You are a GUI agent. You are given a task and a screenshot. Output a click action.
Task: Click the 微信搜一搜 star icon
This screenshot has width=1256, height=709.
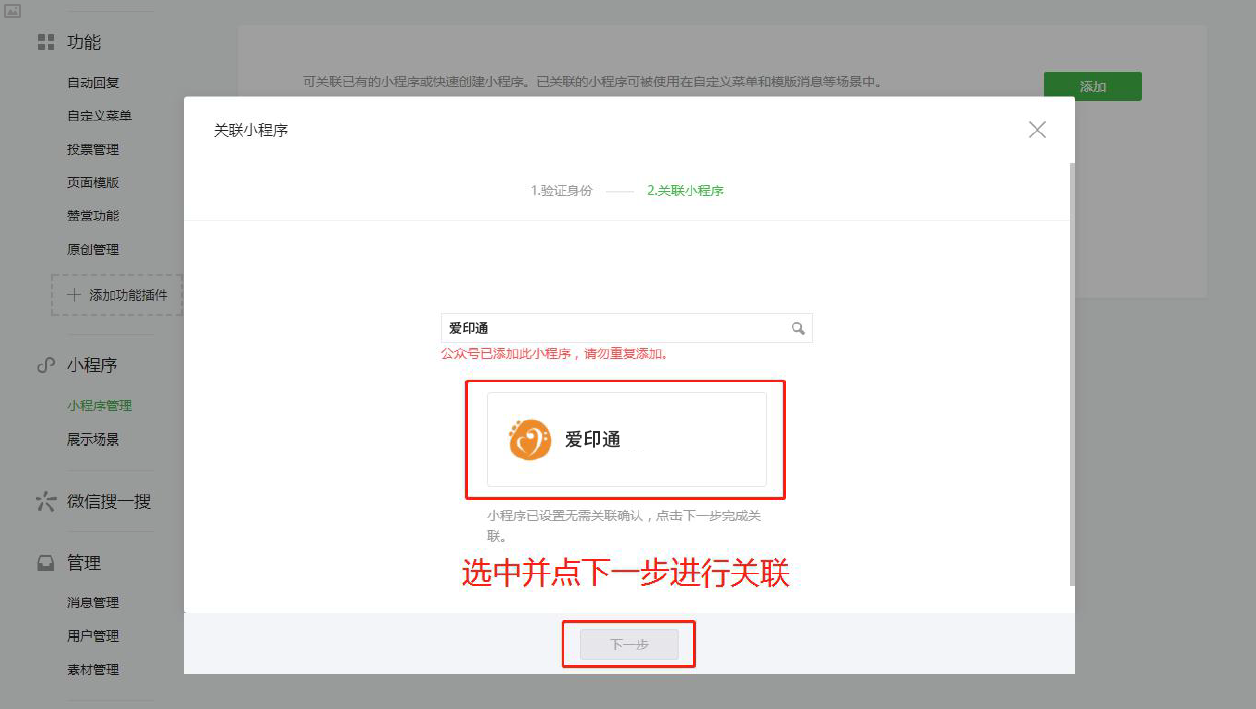45,501
